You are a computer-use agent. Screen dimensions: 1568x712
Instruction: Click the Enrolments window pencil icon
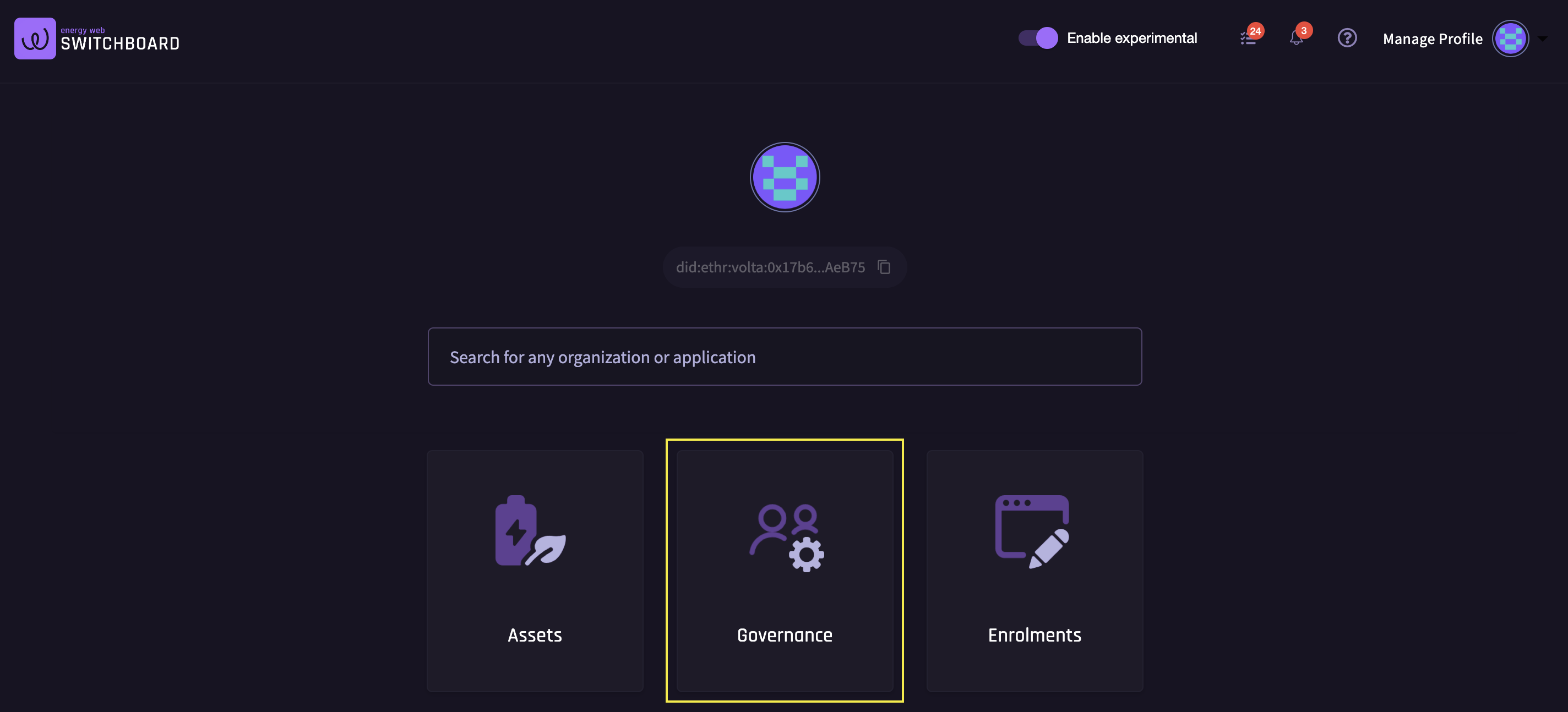(1032, 532)
